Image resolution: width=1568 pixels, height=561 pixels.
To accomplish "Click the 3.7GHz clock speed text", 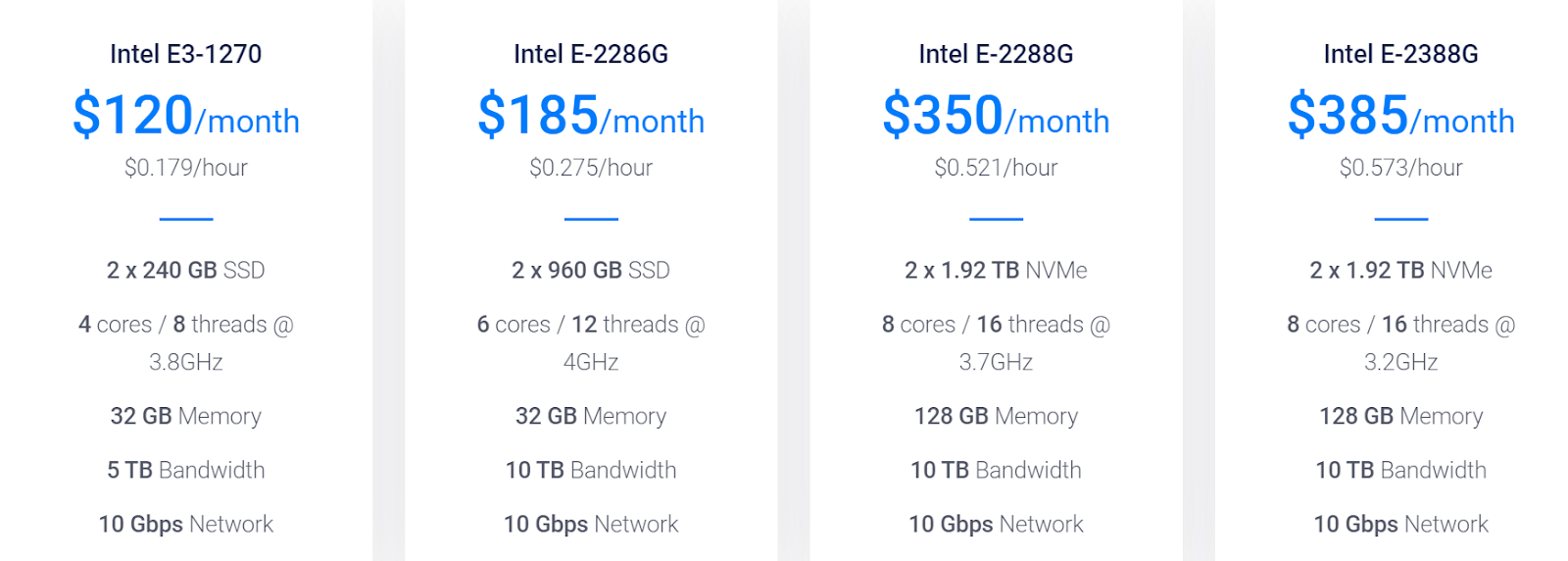I will coord(996,362).
